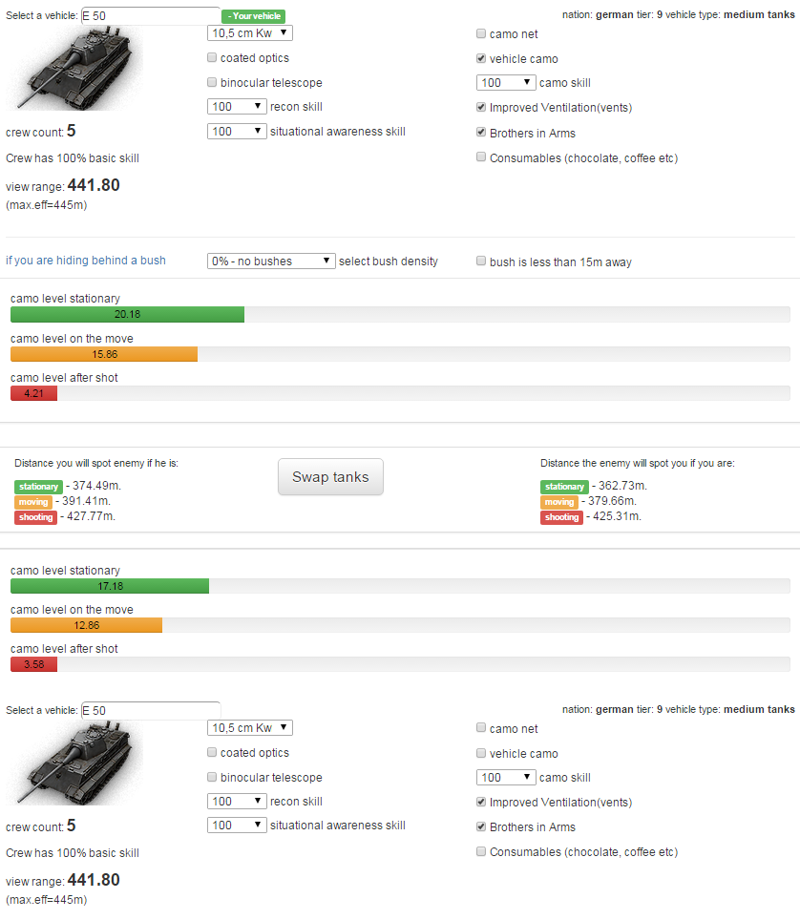This screenshot has width=800, height=920.
Task: Click the right-side green stationary badge
Action: click(564, 486)
